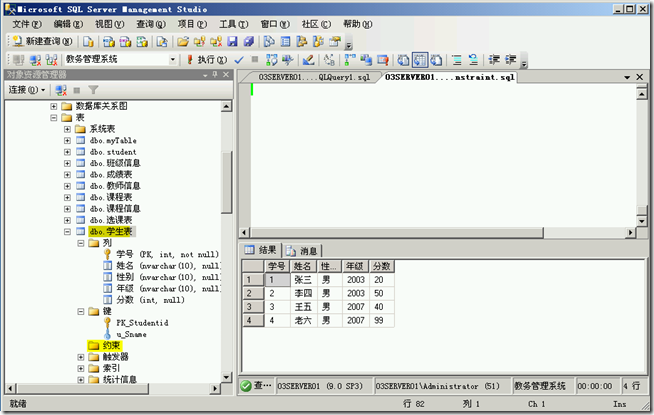The width and height of the screenshot is (654, 415).
Task: Select the dbo.选课表 table
Action: [x=111, y=220]
